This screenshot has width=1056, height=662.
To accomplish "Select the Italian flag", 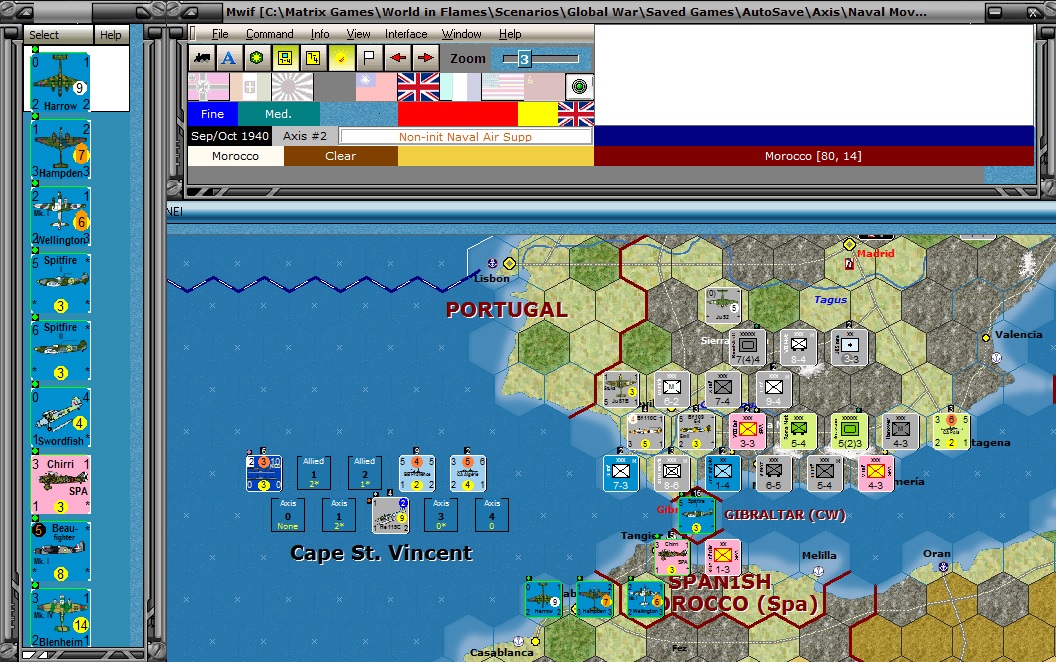I will pyautogui.click(x=250, y=87).
